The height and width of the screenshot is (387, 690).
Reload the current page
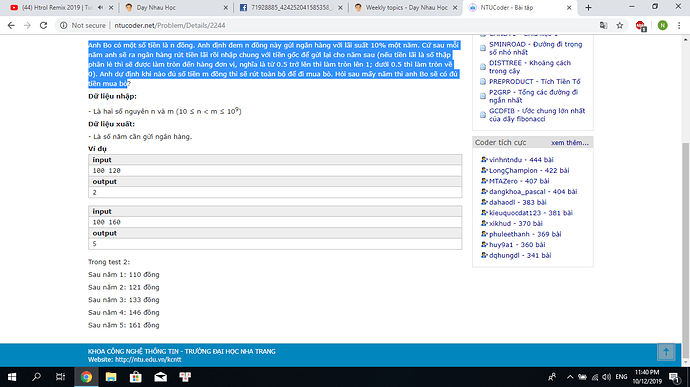pyautogui.click(x=43, y=26)
